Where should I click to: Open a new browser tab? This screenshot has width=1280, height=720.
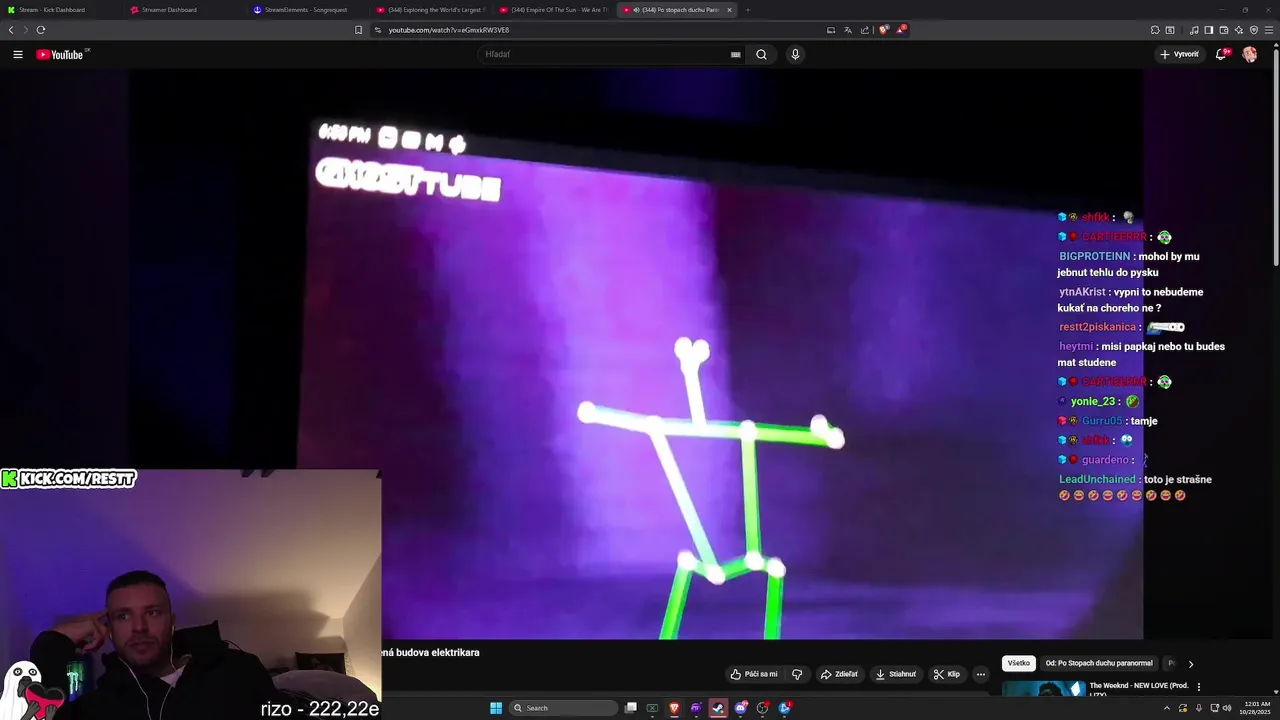[748, 10]
